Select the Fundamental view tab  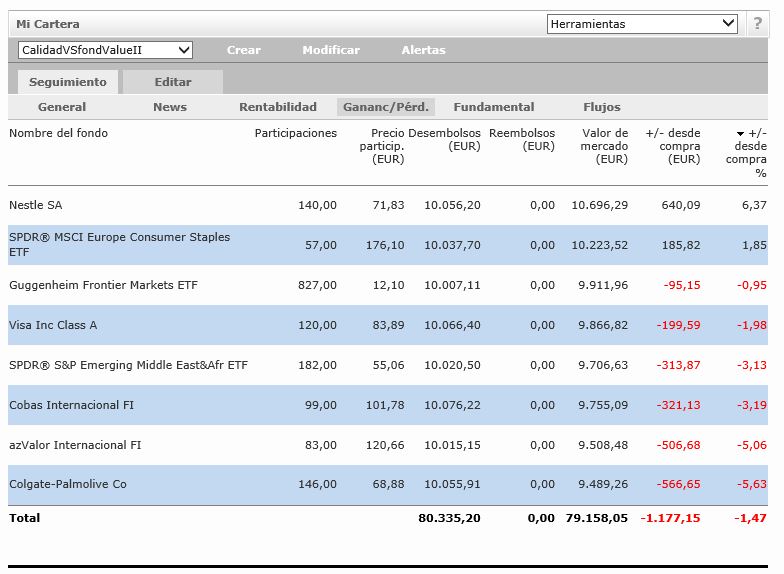[x=493, y=107]
